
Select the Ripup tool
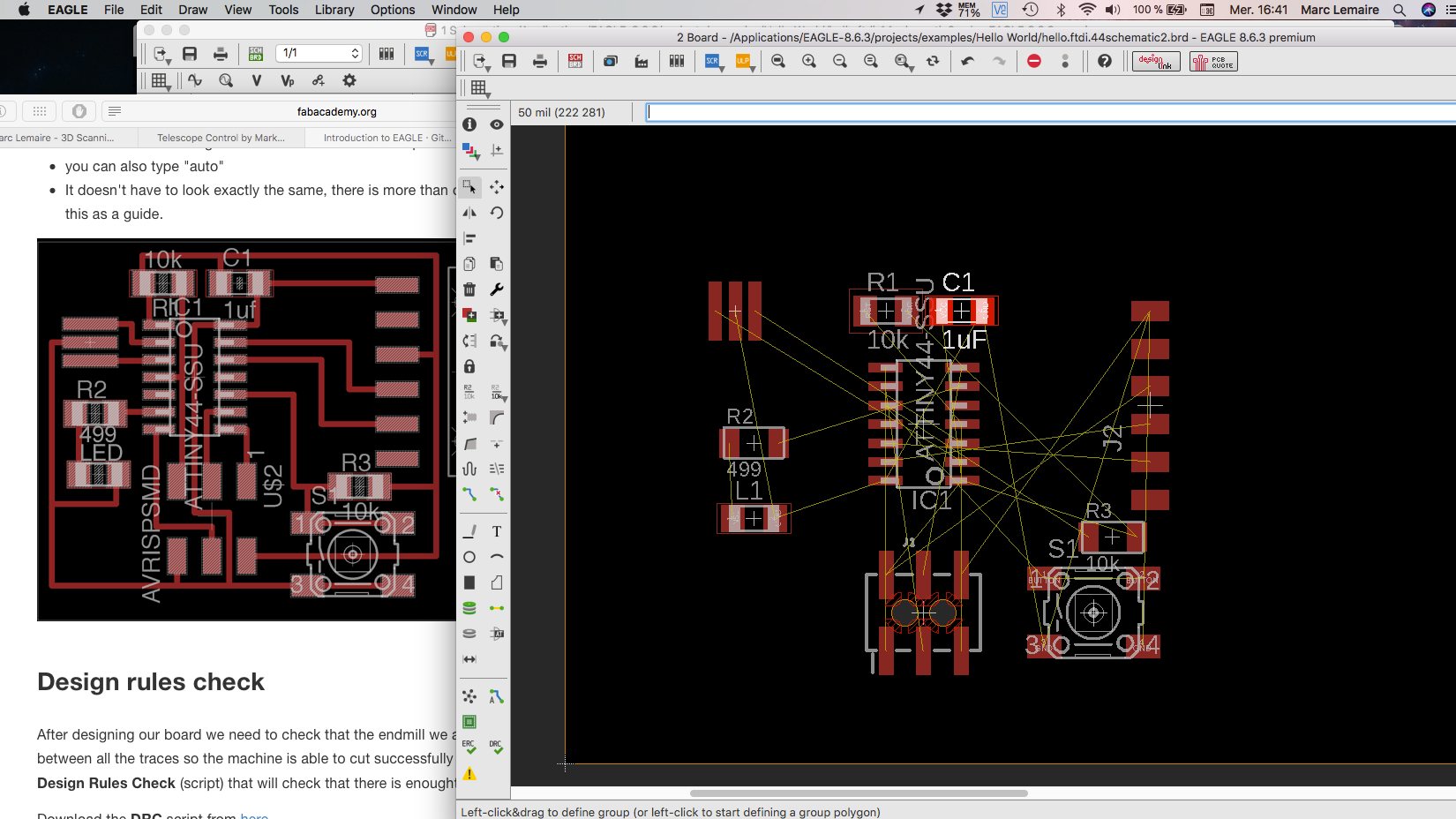[x=497, y=494]
